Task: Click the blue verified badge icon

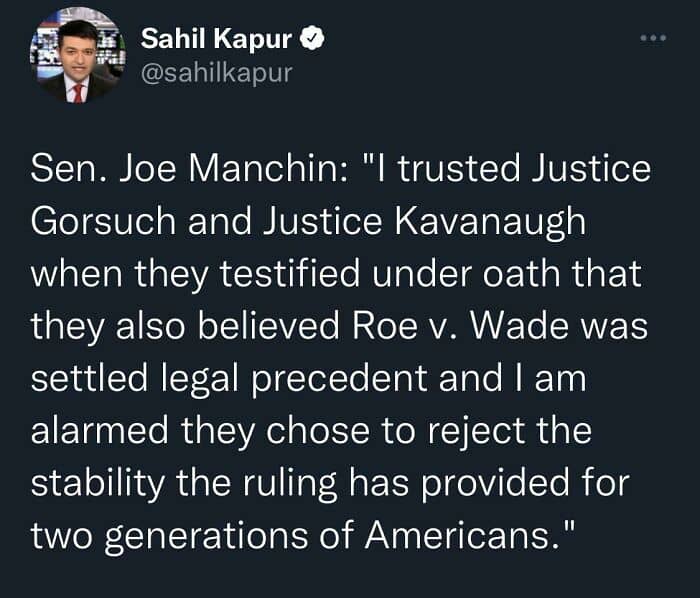Action: click(311, 40)
